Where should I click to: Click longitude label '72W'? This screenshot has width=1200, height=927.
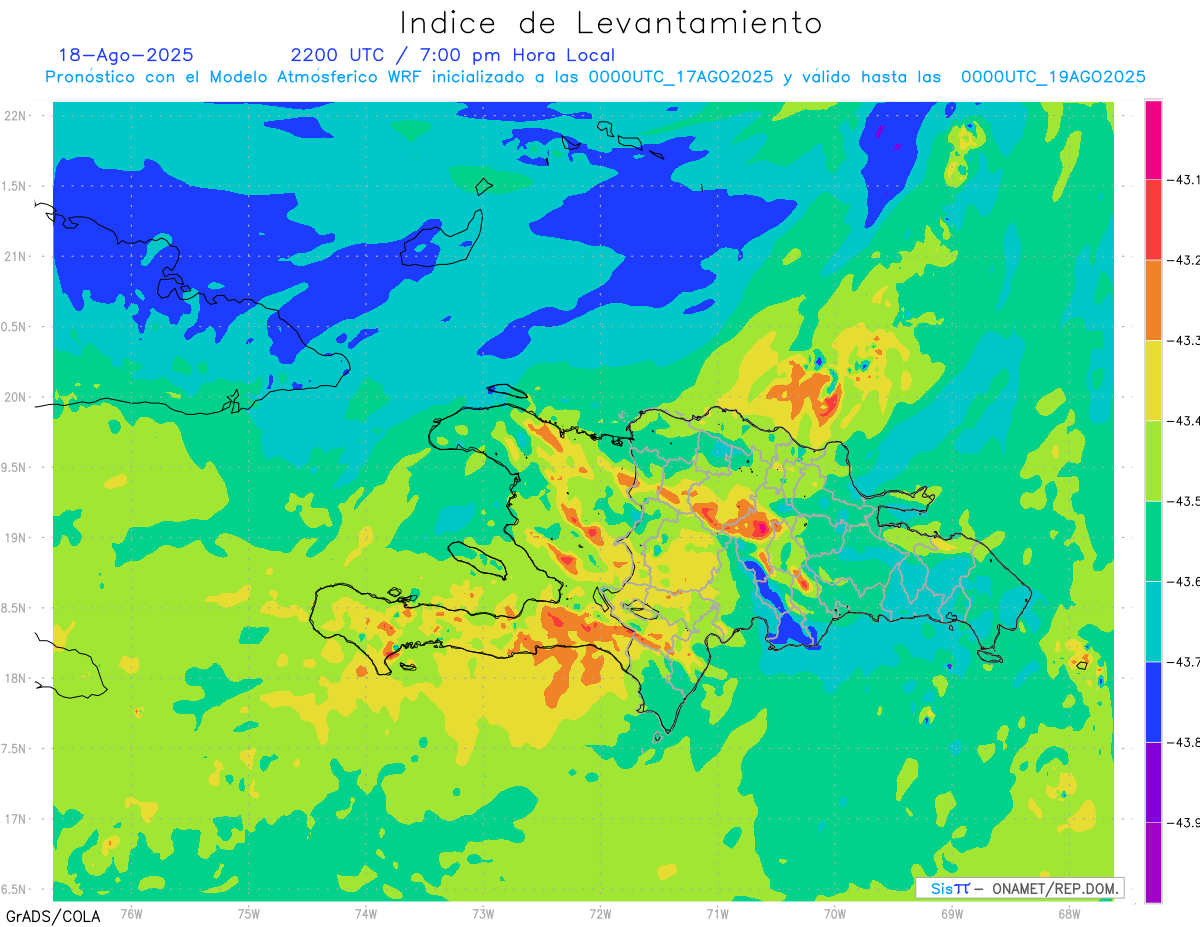(x=600, y=914)
